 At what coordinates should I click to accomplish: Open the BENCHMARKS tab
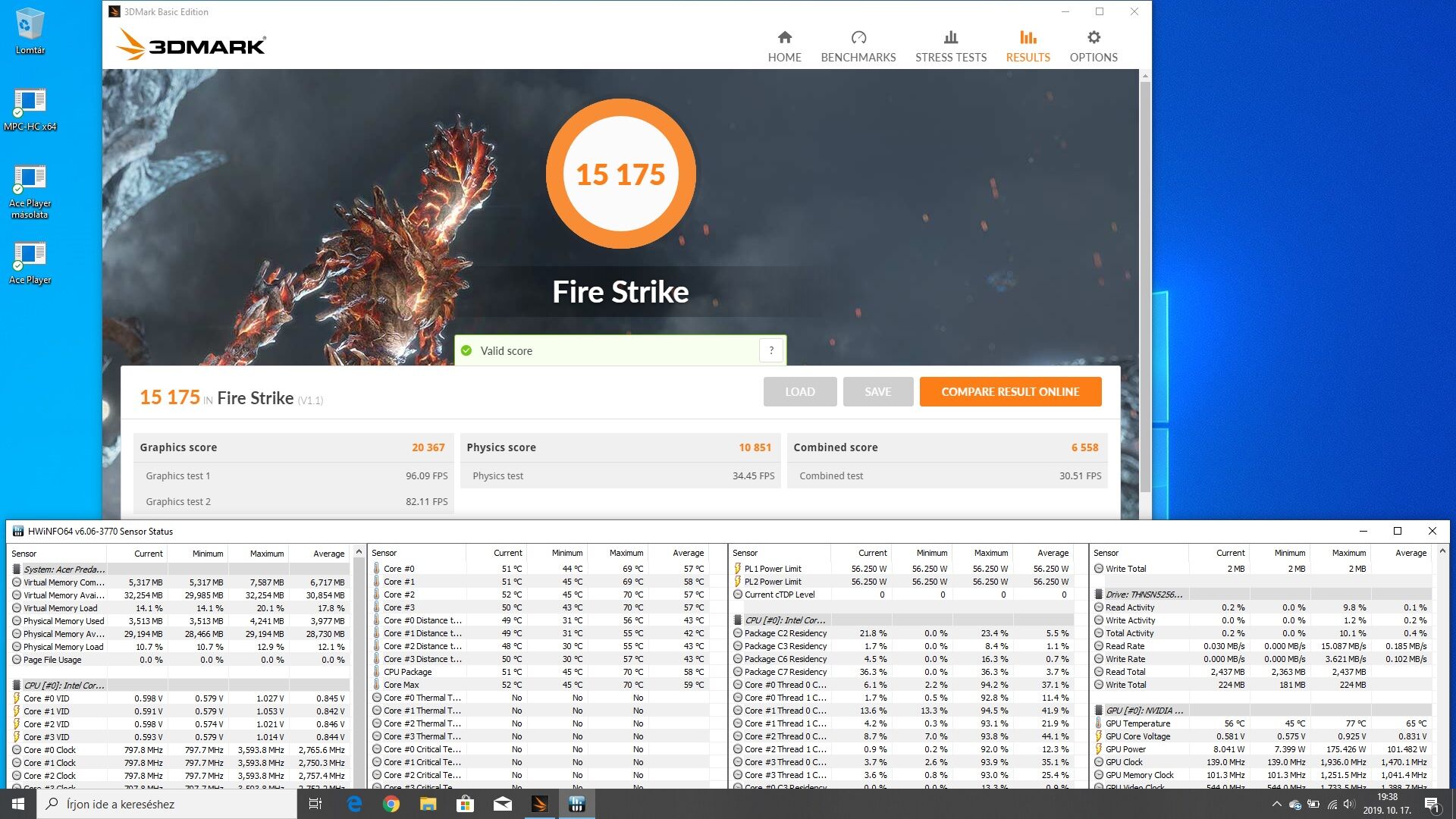coord(858,46)
